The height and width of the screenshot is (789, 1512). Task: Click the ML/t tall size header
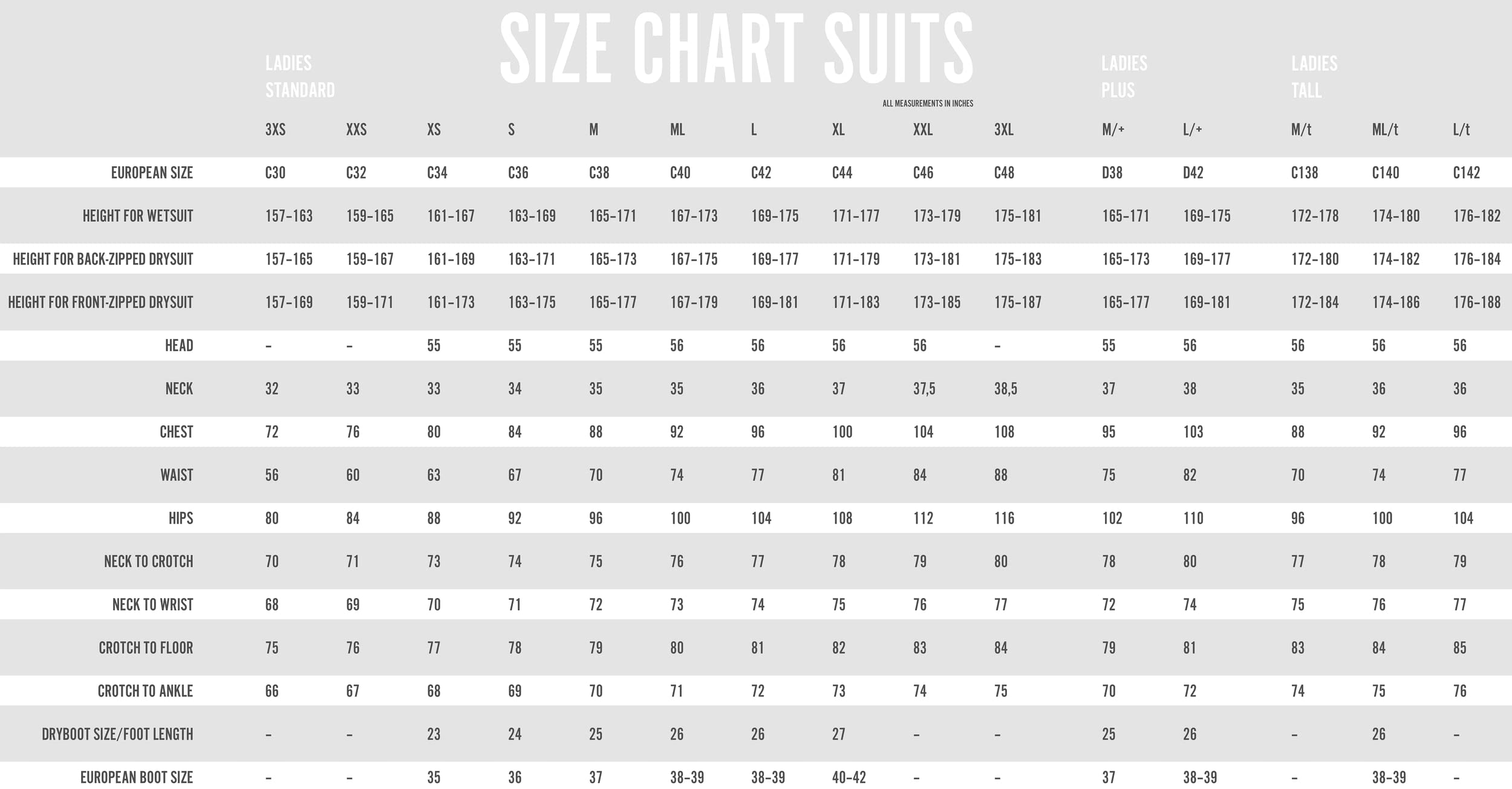click(1384, 129)
